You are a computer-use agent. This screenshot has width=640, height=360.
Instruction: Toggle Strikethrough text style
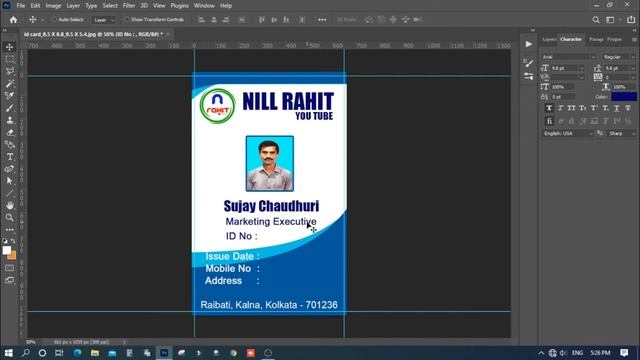coord(628,108)
